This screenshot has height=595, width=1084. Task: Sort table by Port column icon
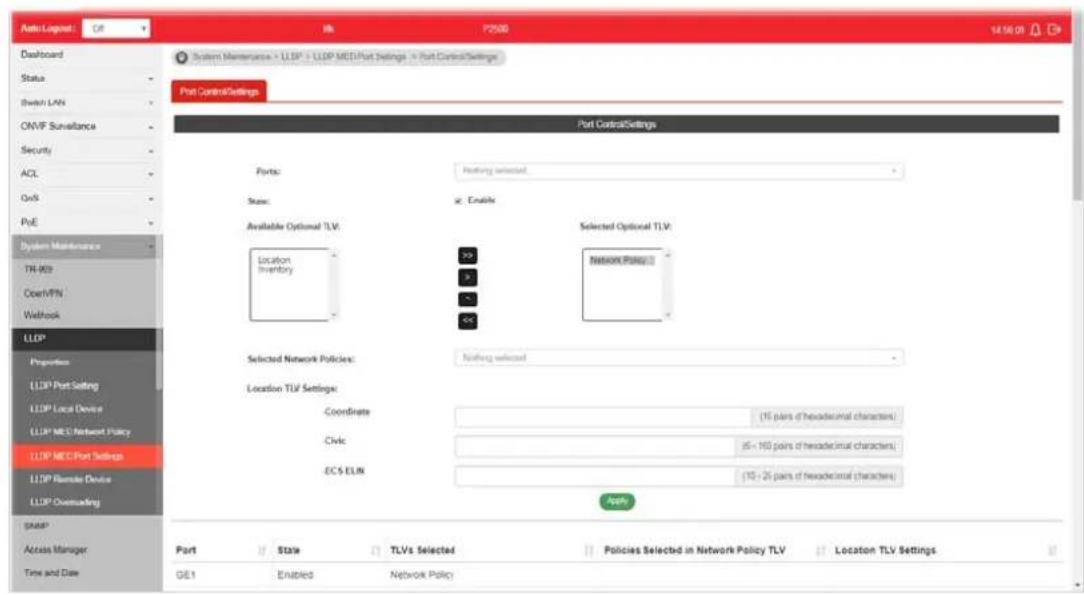262,551
